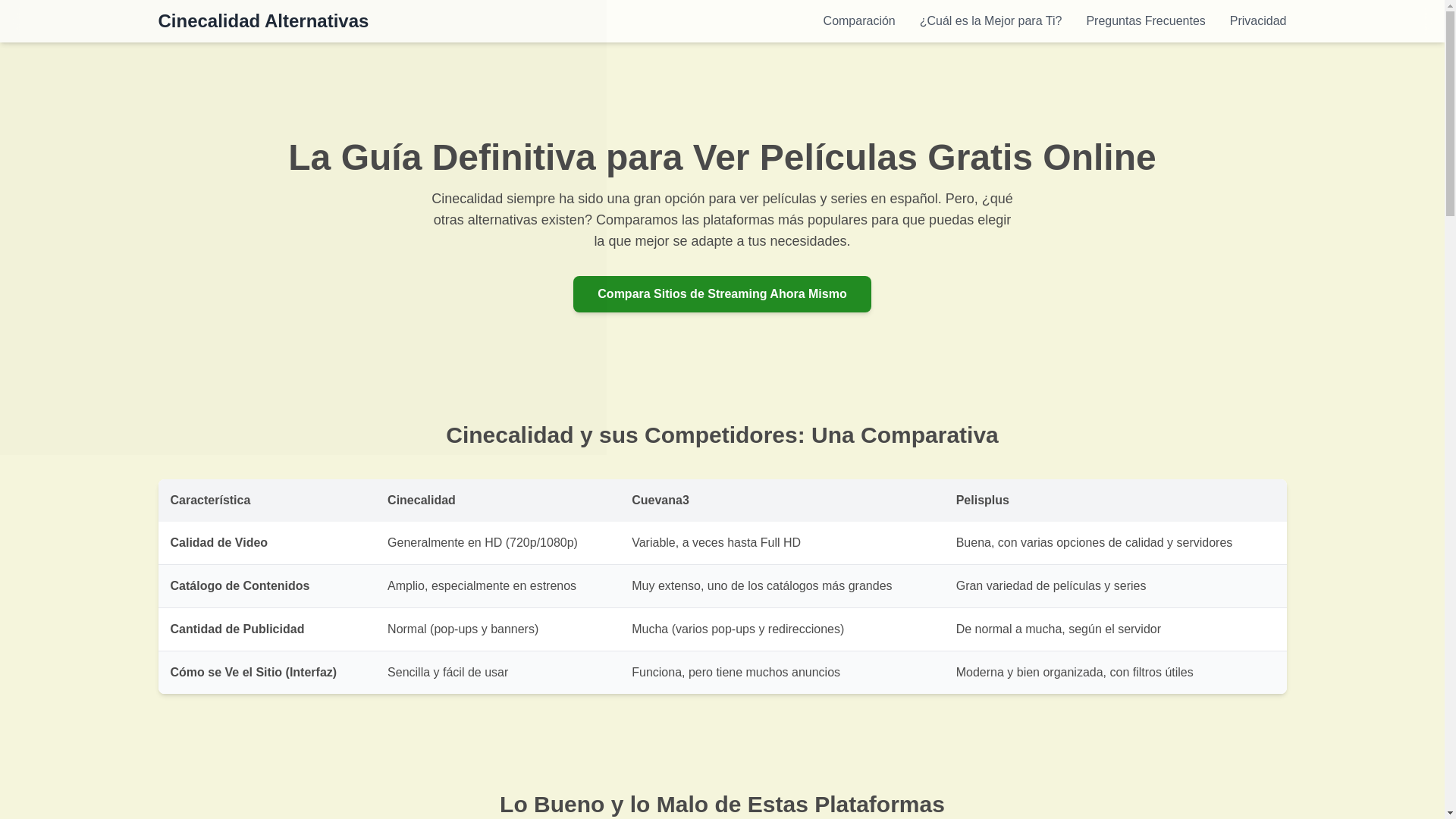
Task: Open Preguntas Frecuentes nav link
Action: tap(1145, 21)
